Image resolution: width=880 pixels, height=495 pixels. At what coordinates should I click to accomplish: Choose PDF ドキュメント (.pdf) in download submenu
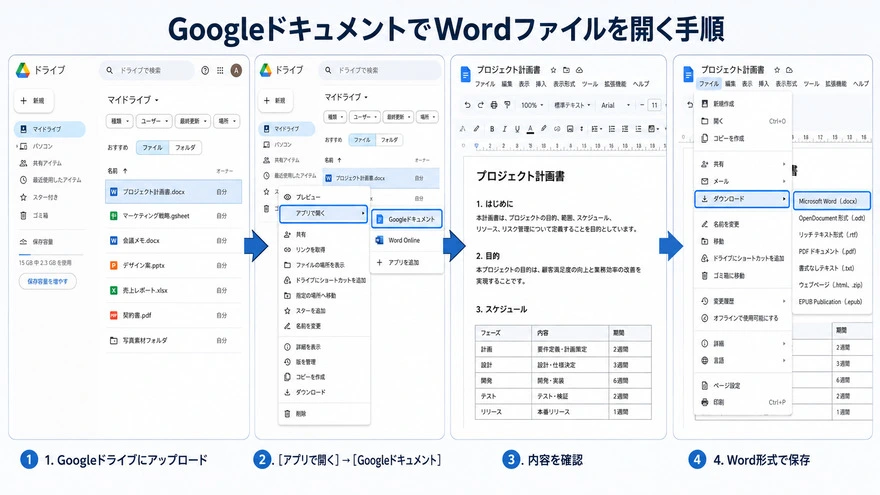click(x=827, y=251)
